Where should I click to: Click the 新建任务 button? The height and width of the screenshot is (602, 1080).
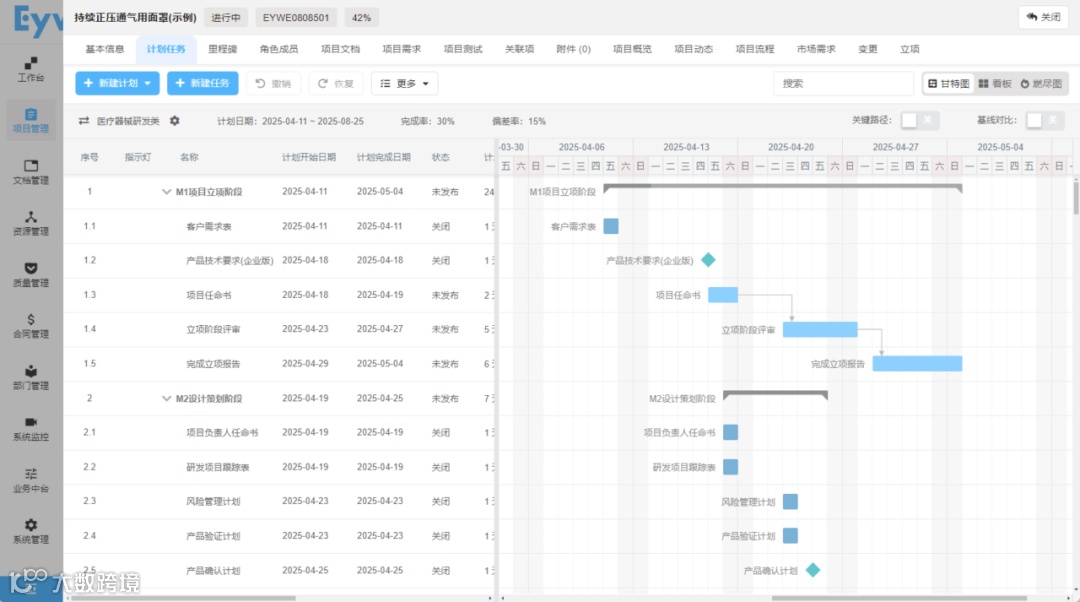click(x=203, y=83)
